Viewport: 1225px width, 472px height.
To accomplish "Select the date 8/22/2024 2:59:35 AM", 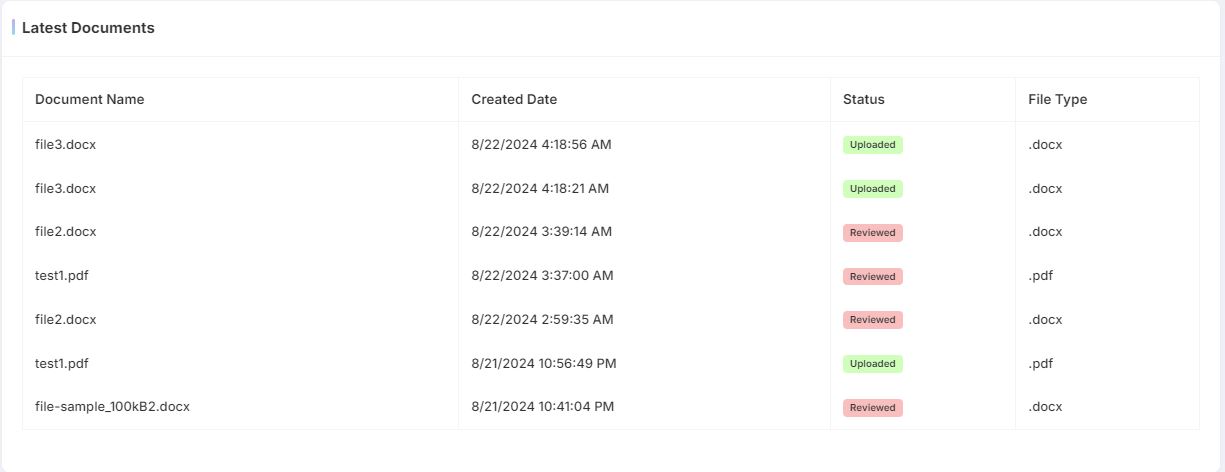I will [x=542, y=319].
